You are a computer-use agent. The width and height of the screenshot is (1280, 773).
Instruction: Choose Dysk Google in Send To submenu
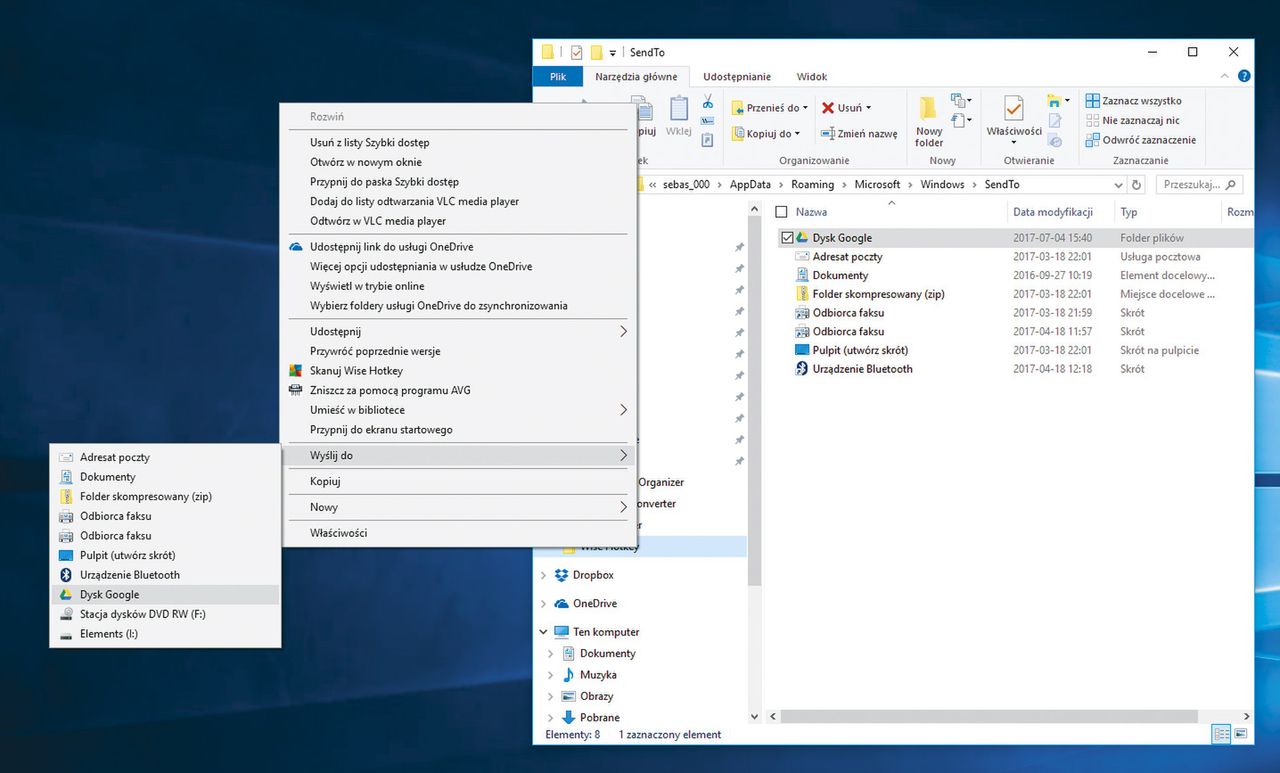(165, 594)
